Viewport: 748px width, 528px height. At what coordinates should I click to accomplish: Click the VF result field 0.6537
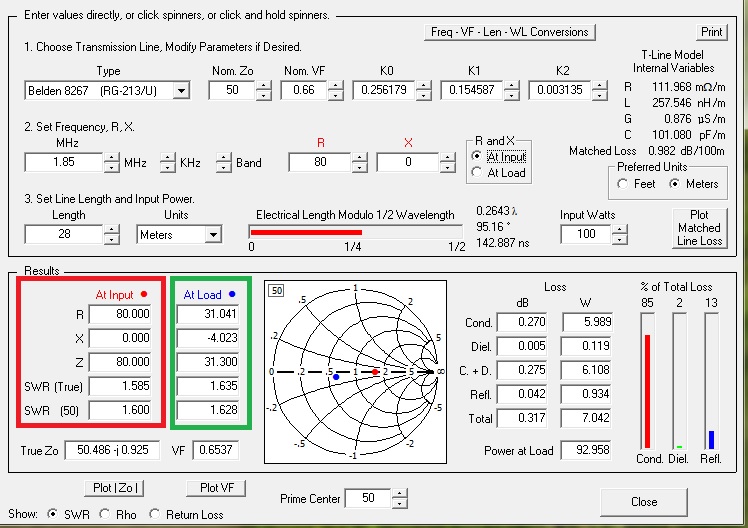click(x=215, y=450)
